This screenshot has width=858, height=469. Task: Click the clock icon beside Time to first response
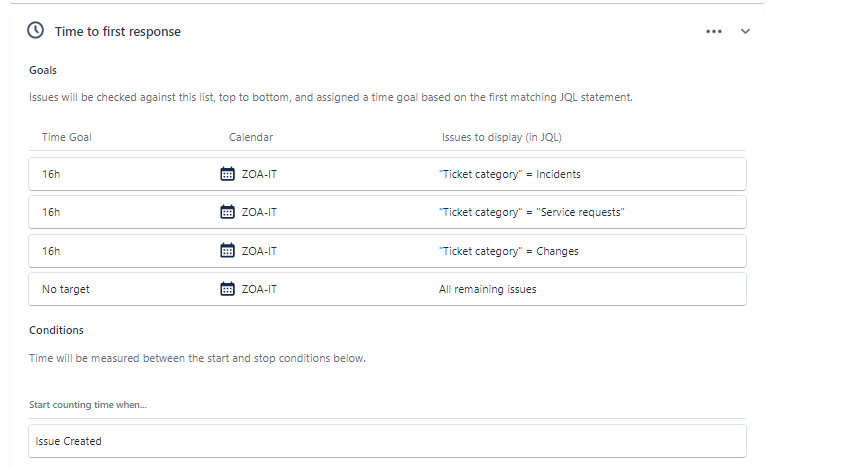coord(36,31)
